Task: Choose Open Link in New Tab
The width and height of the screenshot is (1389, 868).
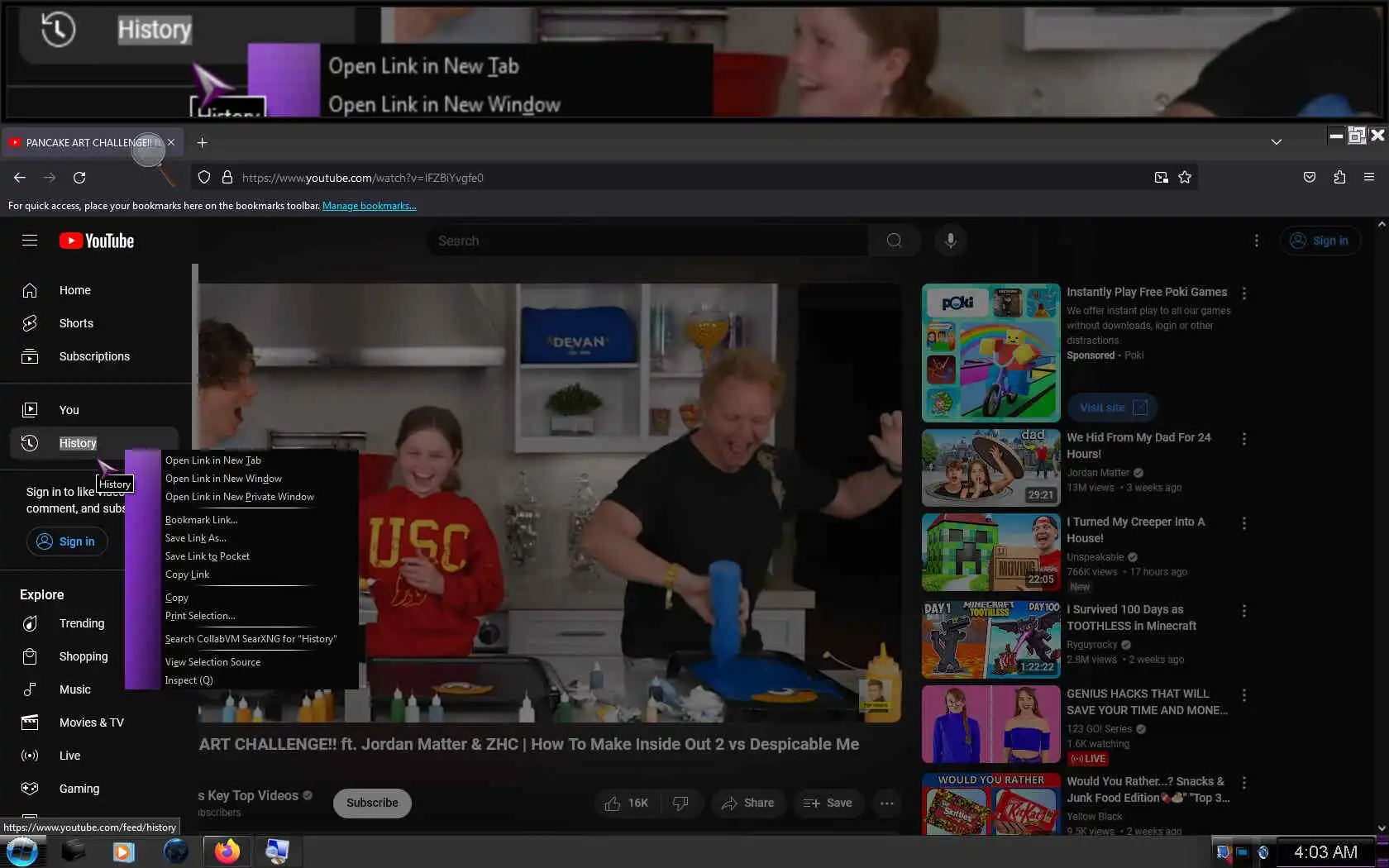Action: (x=260, y=460)
